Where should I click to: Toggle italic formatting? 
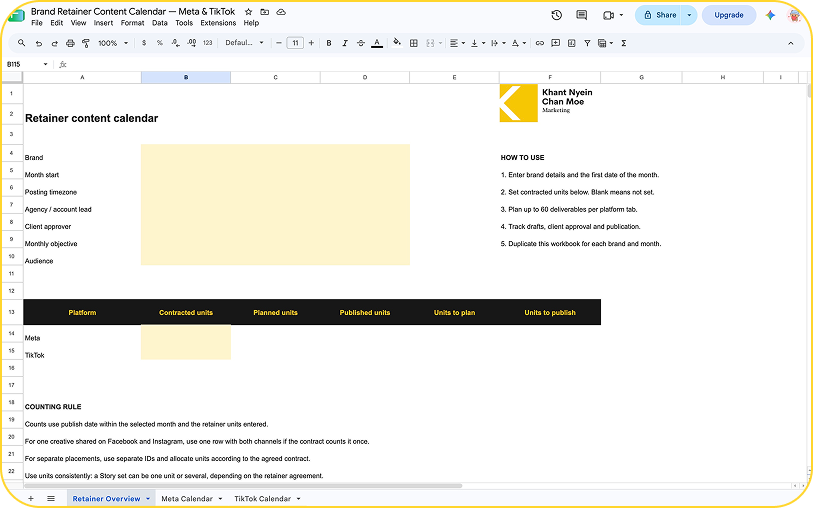click(345, 43)
